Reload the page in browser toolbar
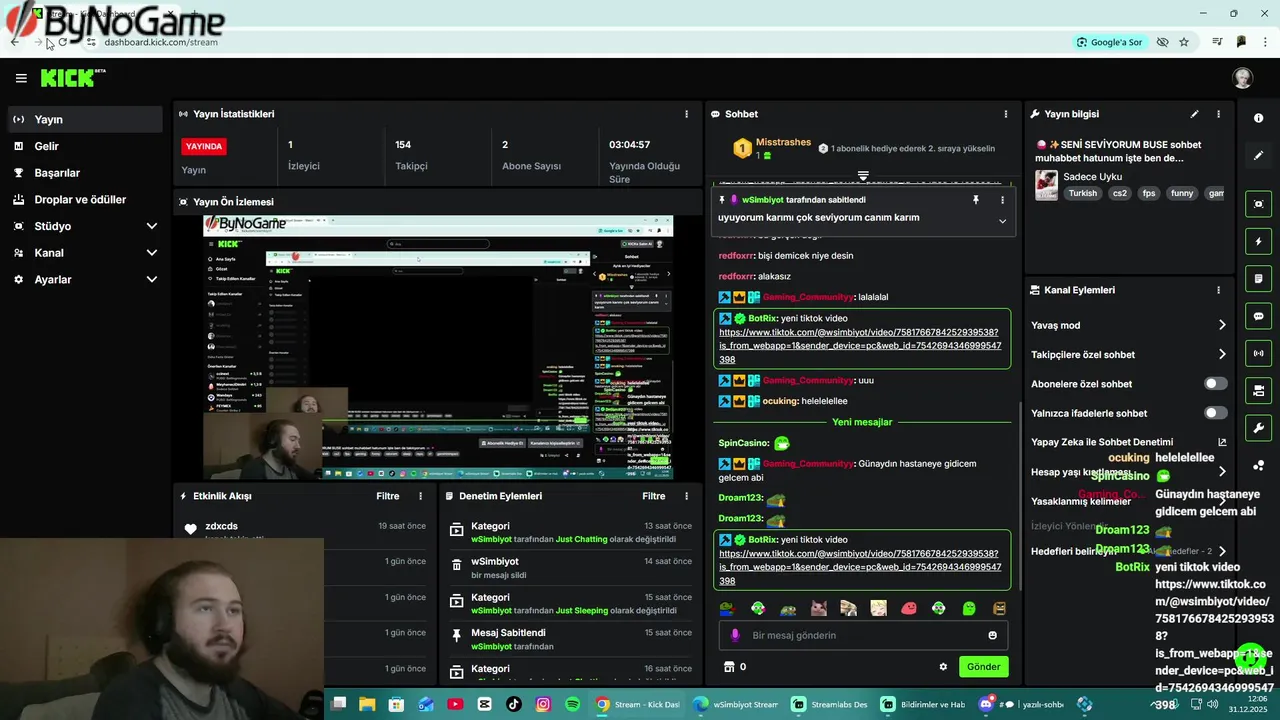 [x=63, y=42]
